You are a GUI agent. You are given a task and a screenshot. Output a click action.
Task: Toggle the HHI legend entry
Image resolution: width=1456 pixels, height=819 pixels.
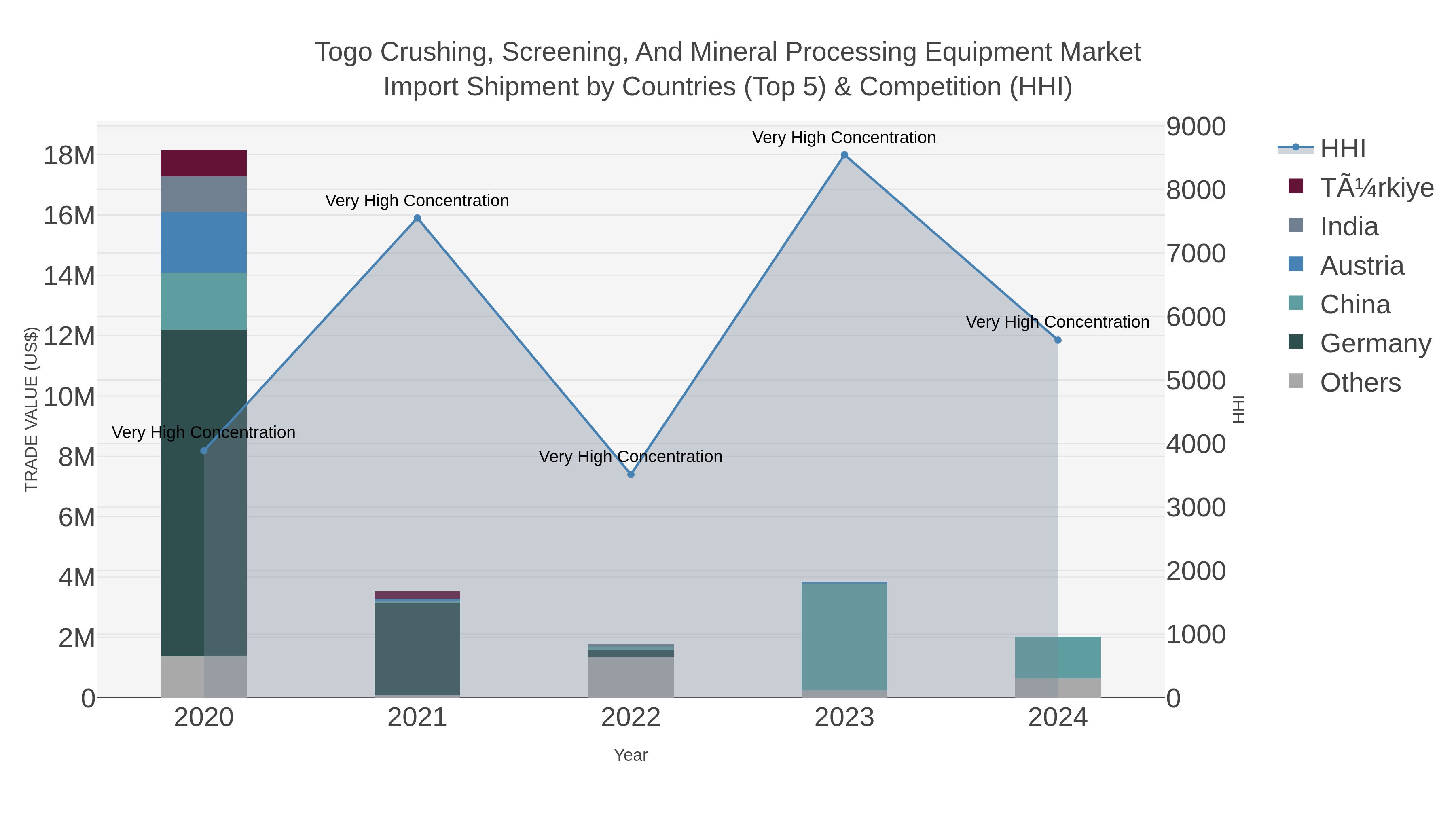pyautogui.click(x=1321, y=149)
